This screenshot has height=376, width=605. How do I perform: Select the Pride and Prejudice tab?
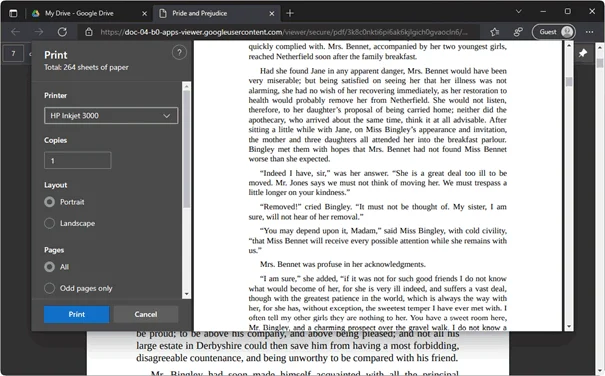(216, 13)
